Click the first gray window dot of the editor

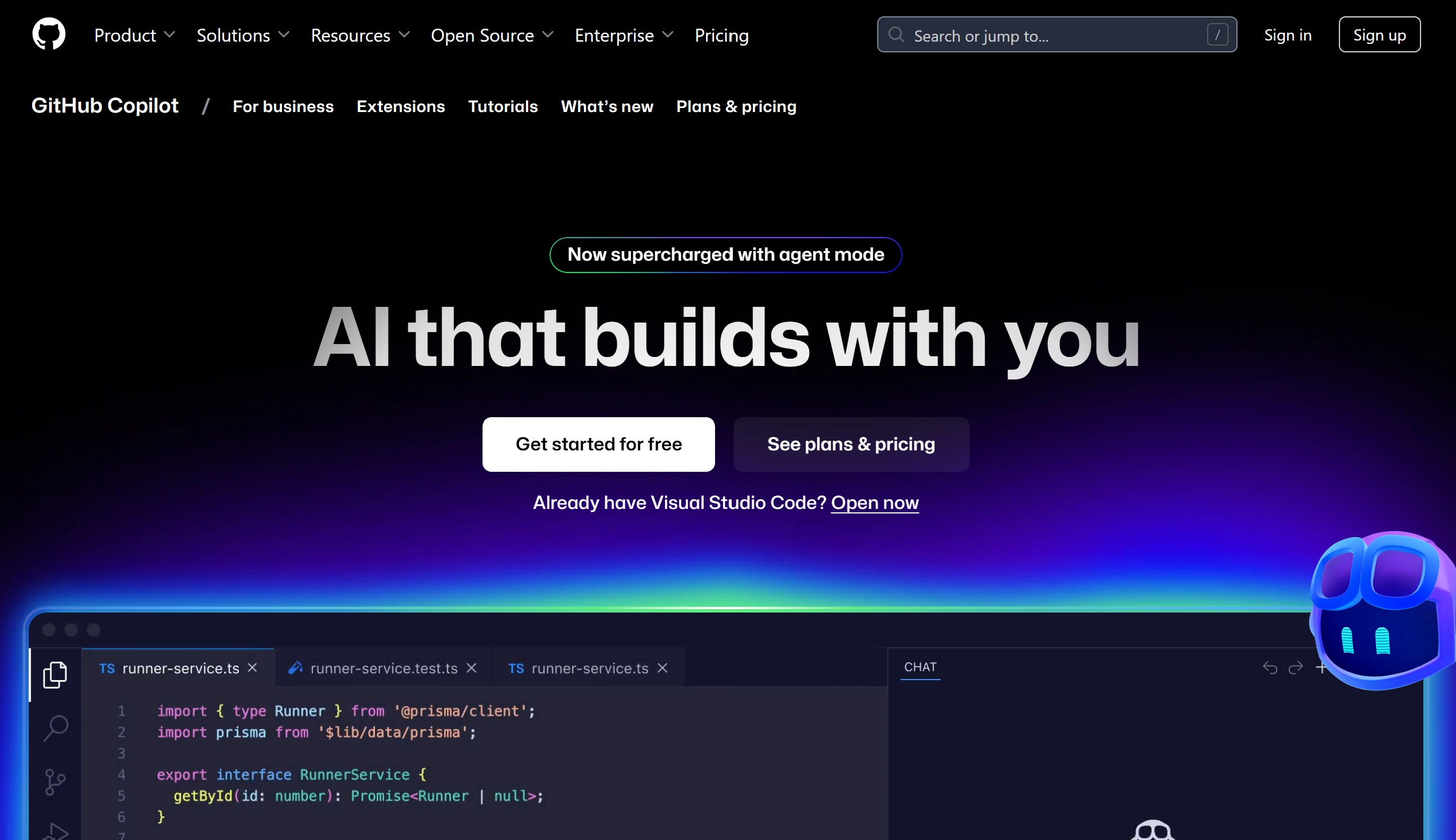coord(48,629)
